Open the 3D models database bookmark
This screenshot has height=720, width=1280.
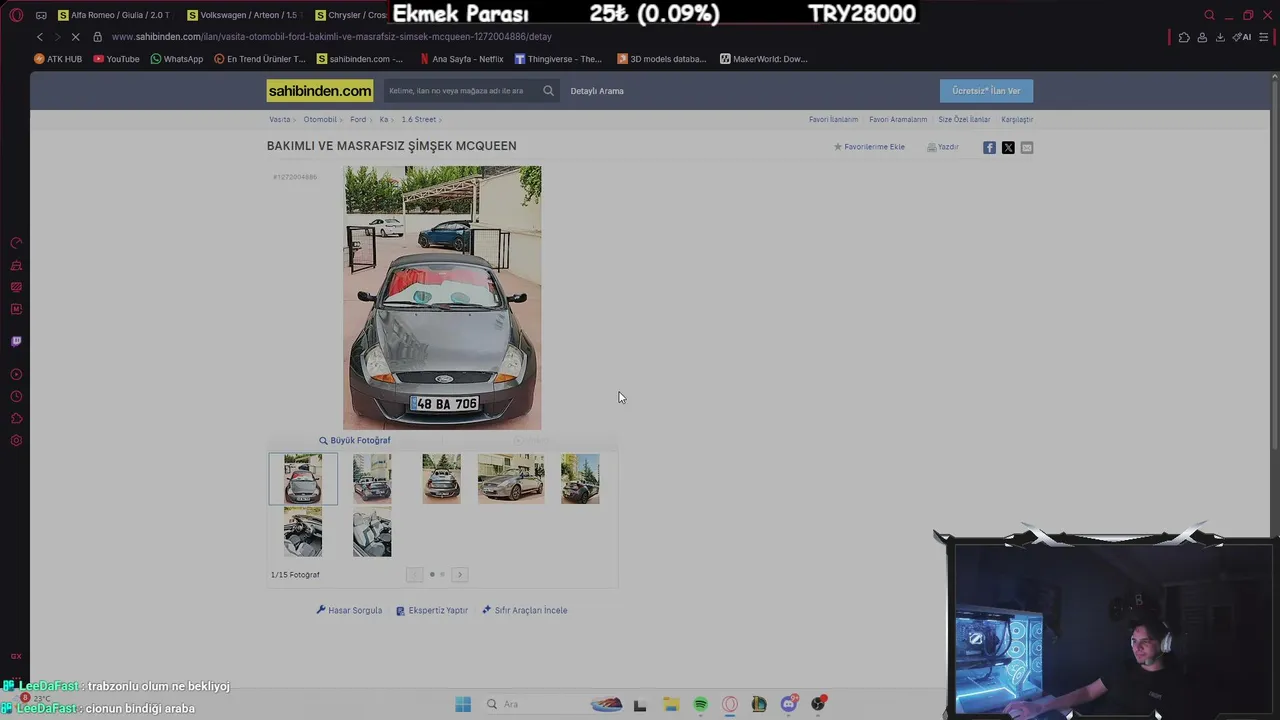click(662, 59)
